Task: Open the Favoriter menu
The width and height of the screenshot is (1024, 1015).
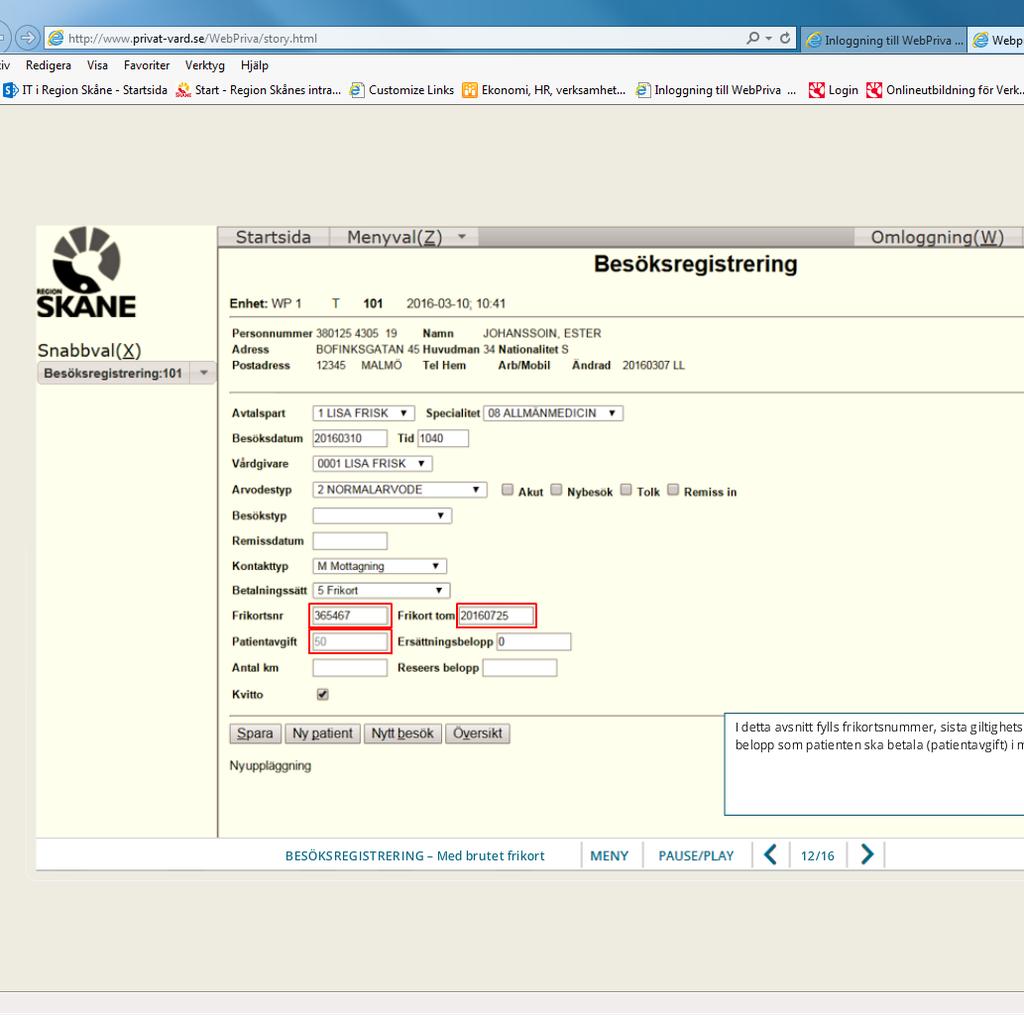Action: [146, 65]
